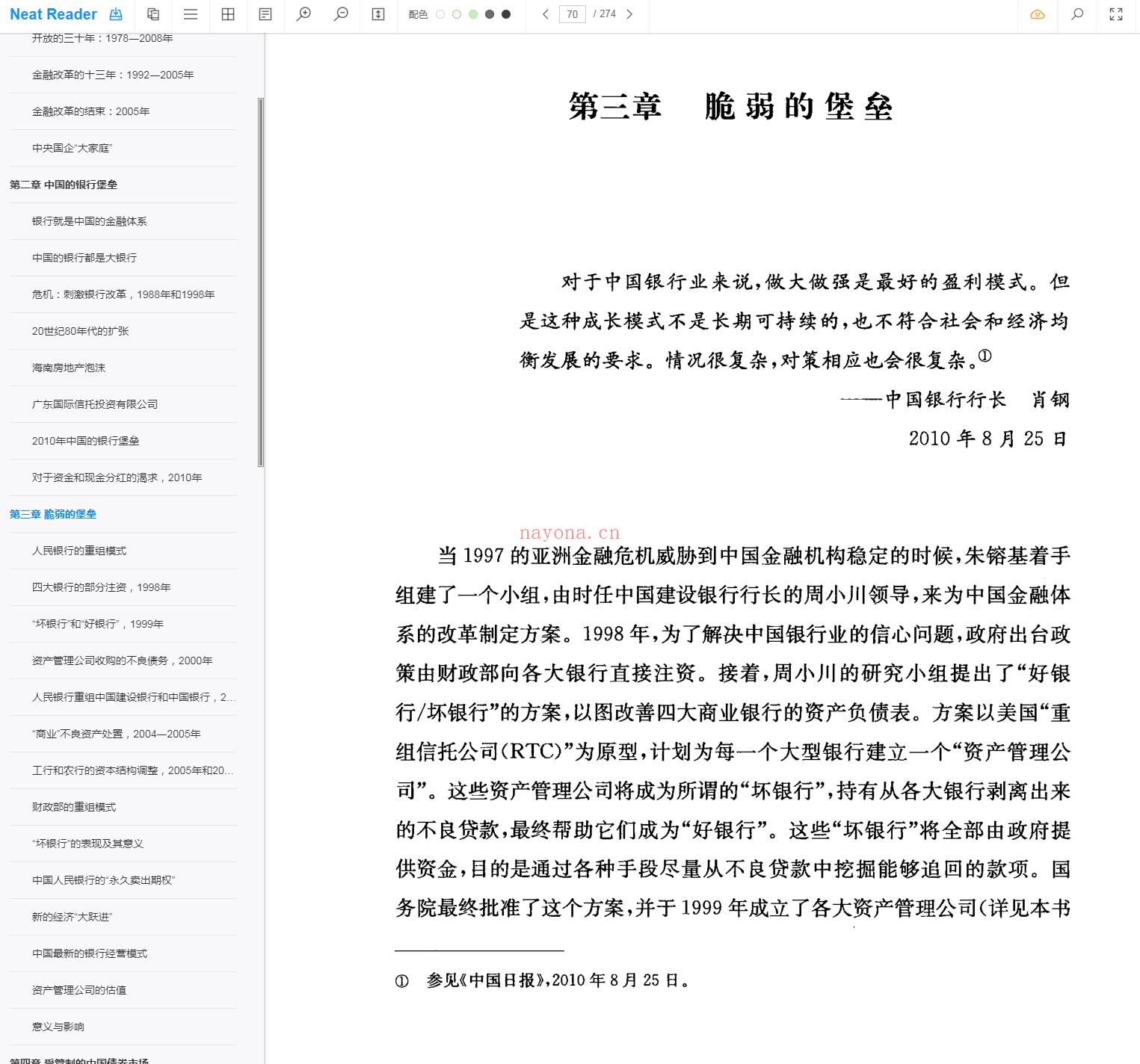
Task: Open section 开放的三十年：1978—2008年
Action: click(102, 38)
